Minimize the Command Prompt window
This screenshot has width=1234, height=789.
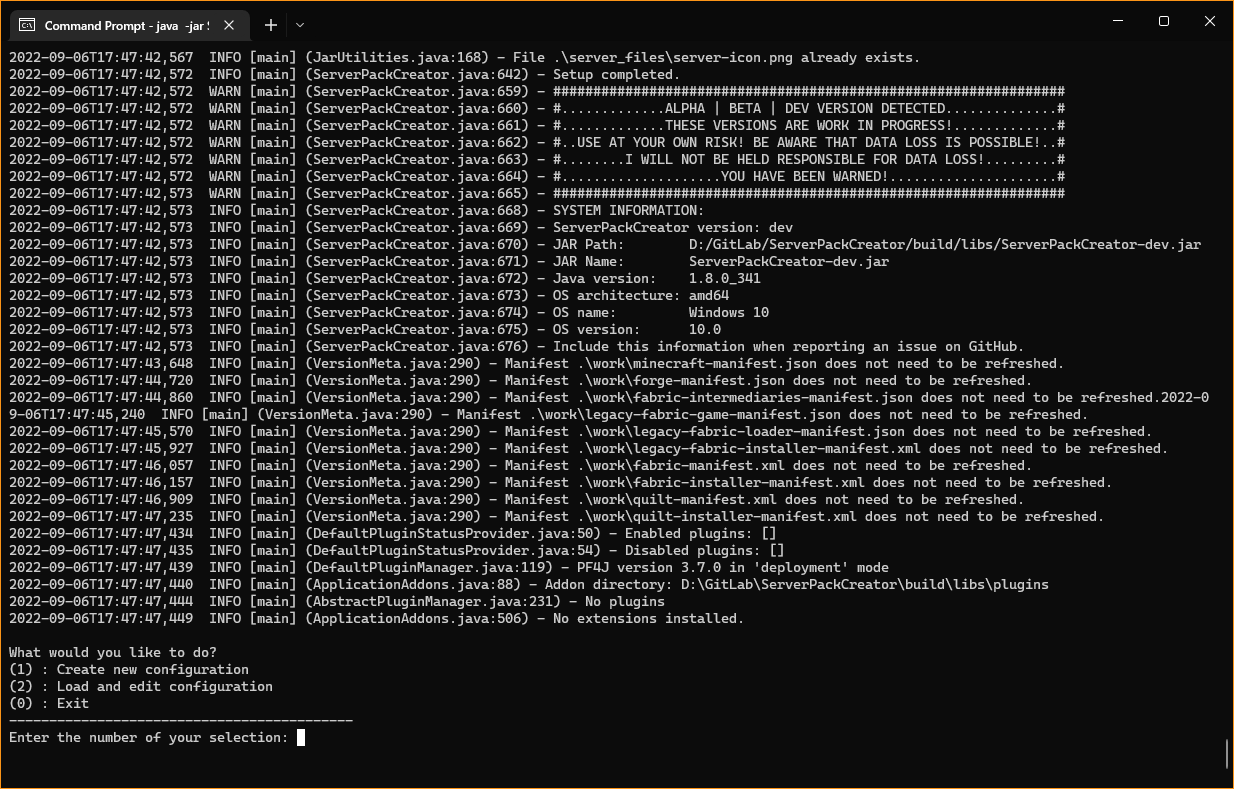click(1118, 21)
